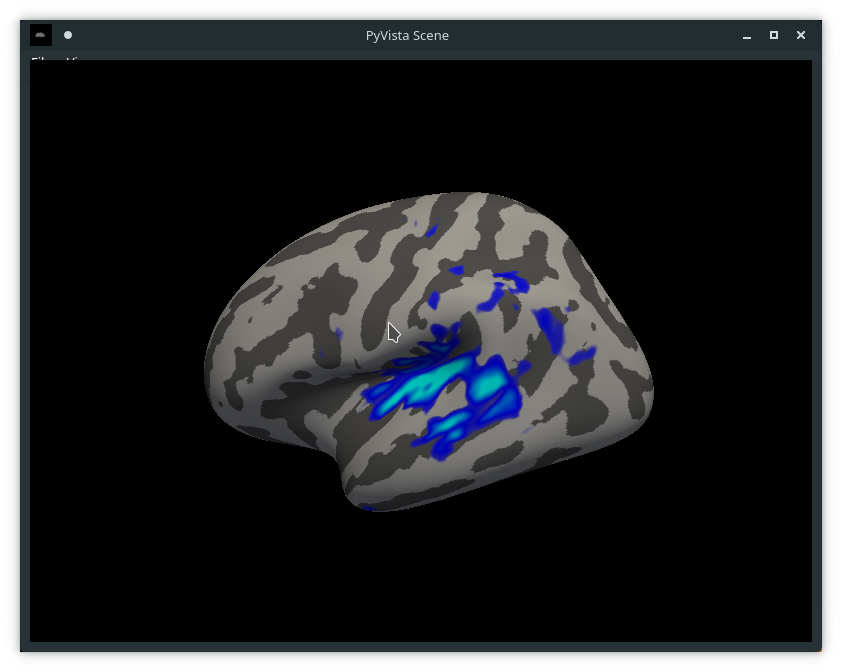This screenshot has height=672, width=842.
Task: Click the bright cyan activation patch on the brain
Action: tap(430, 386)
